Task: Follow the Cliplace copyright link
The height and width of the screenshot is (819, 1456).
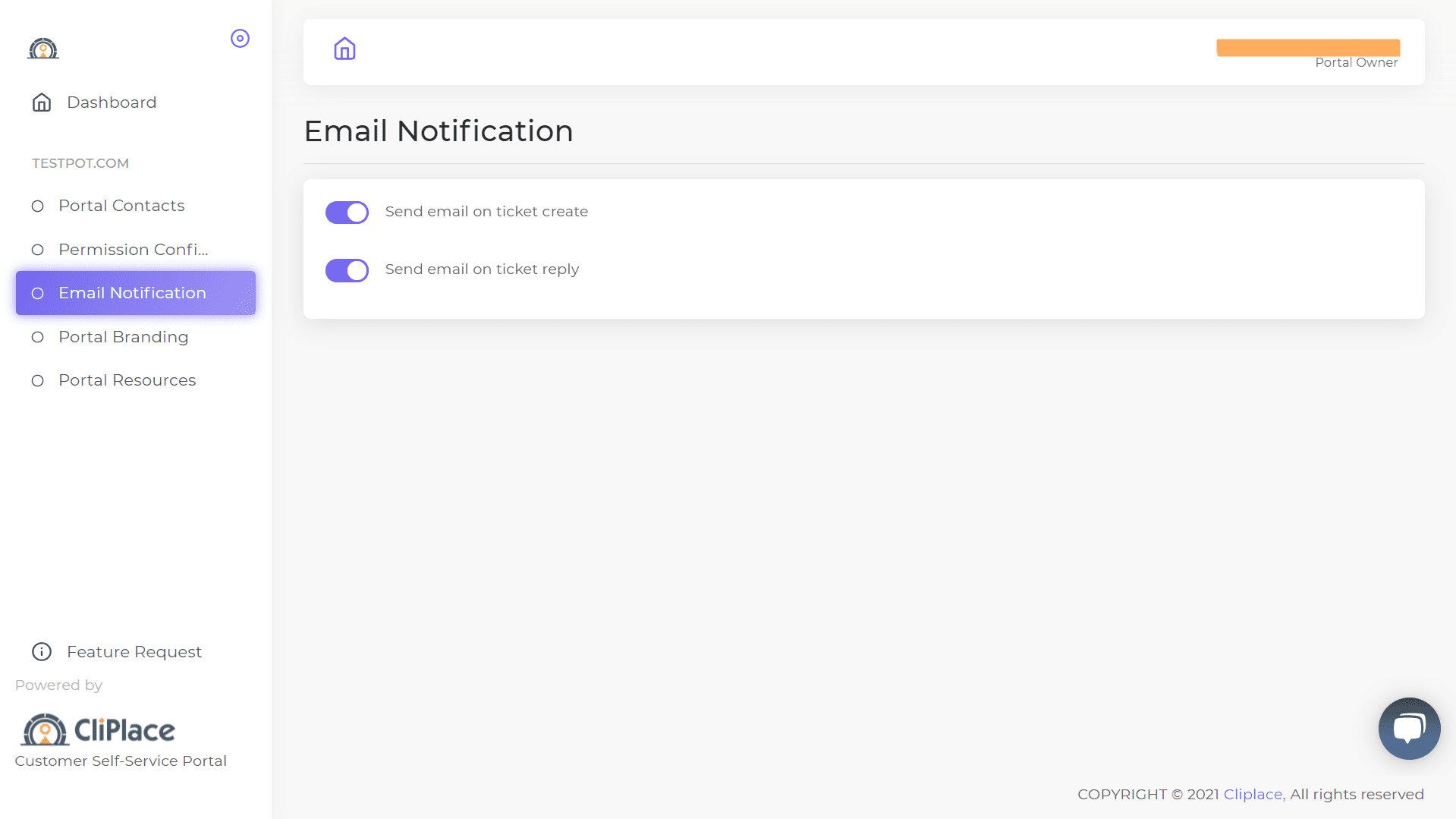Action: click(1254, 794)
